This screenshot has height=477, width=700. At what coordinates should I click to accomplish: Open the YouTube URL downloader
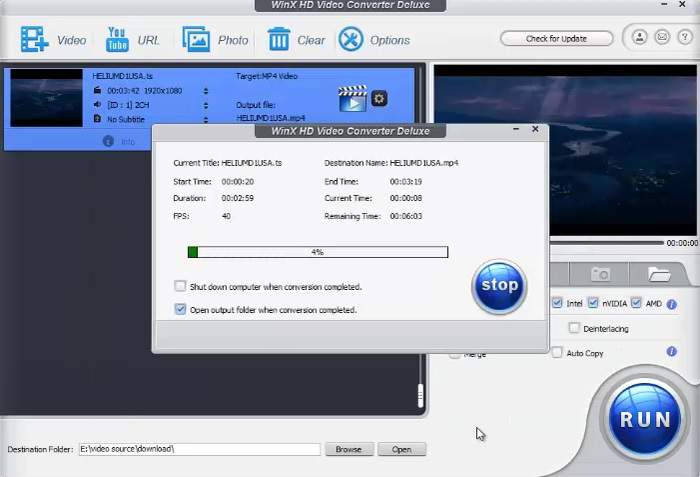pyautogui.click(x=117, y=39)
